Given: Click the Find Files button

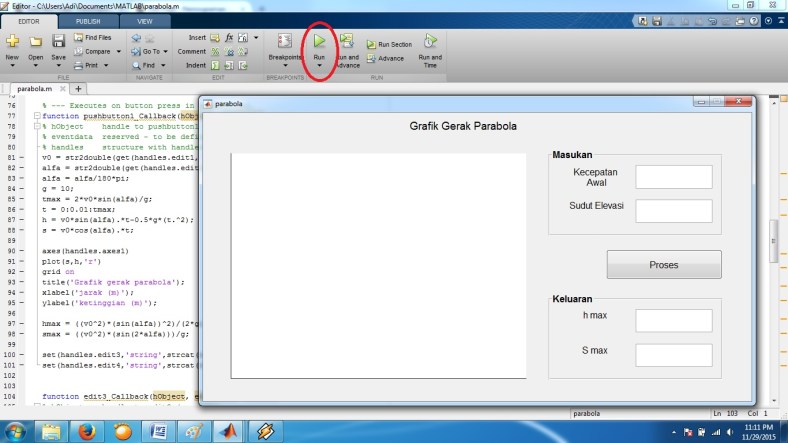Looking at the screenshot, I should pyautogui.click(x=94, y=38).
